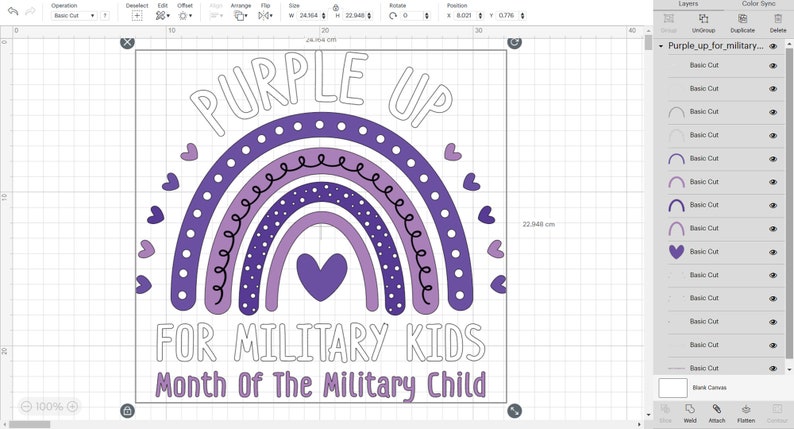Select the purple heart layer thumbnail
794x429 pixels.
[677, 252]
